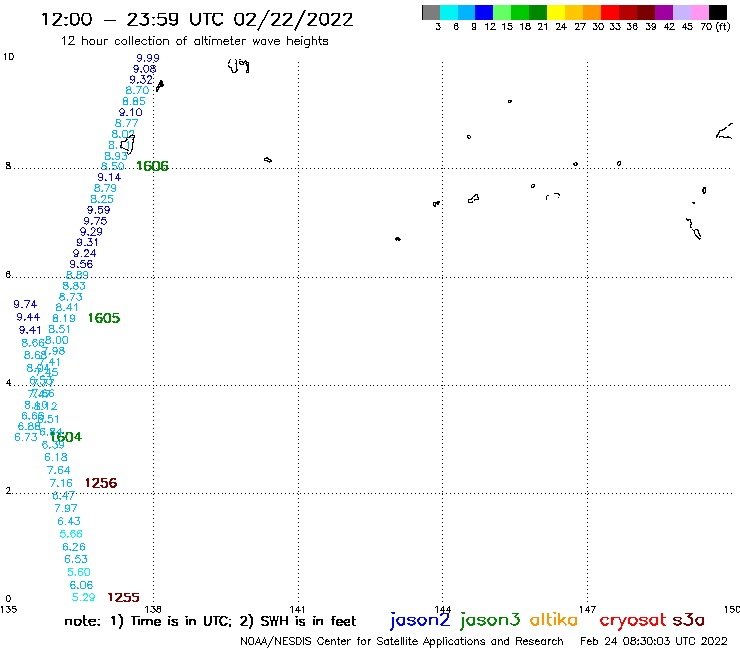
Task: Click the 9.08 wave height value
Action: (144, 69)
